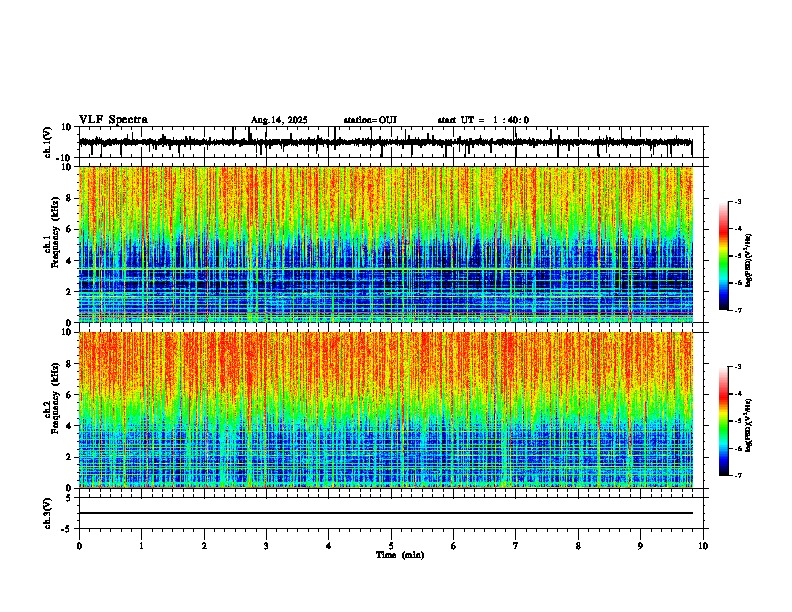This screenshot has height=612, width=792.
Task: Click the "-4" tick on ch.2 colorbar
Action: click(737, 394)
